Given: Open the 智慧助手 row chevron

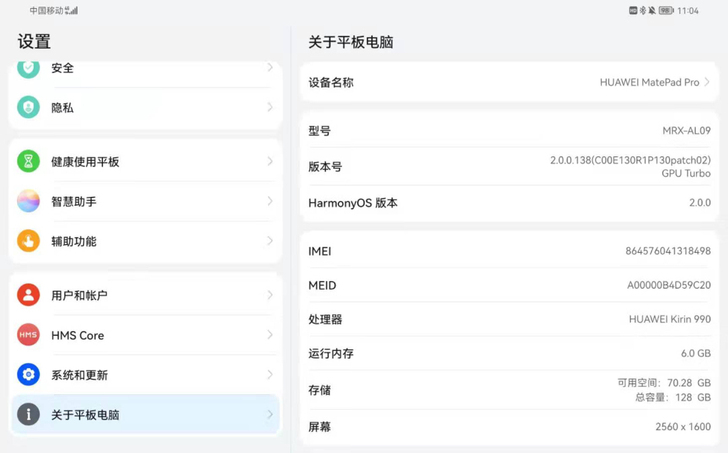Looking at the screenshot, I should point(270,201).
